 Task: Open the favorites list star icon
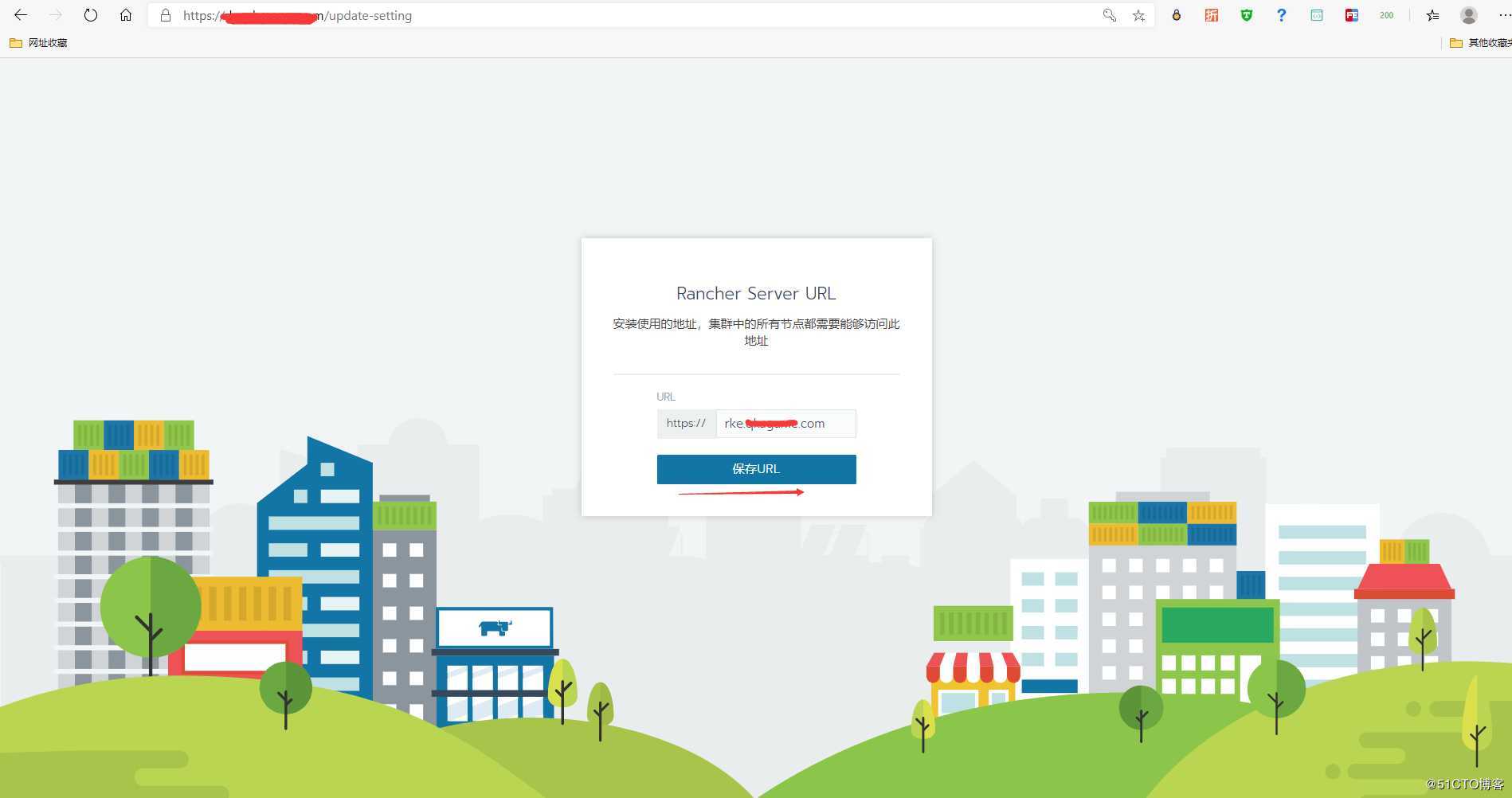pos(1433,15)
